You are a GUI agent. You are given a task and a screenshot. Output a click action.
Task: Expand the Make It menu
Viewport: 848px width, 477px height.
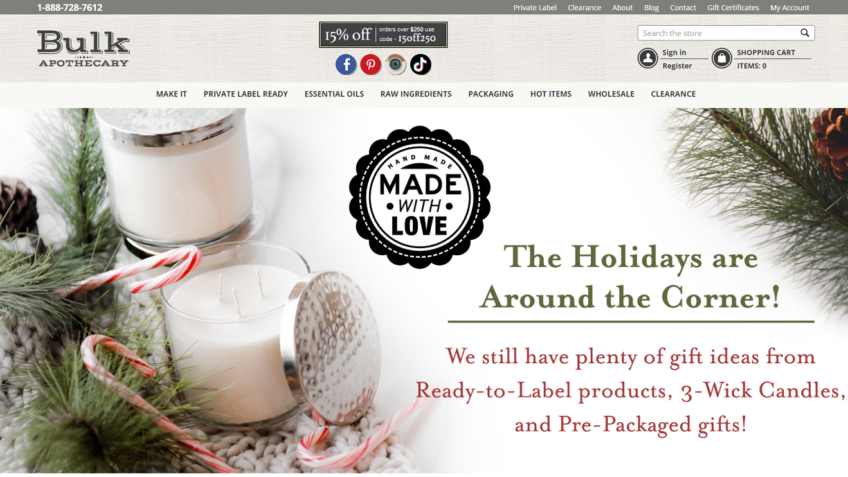click(x=171, y=94)
